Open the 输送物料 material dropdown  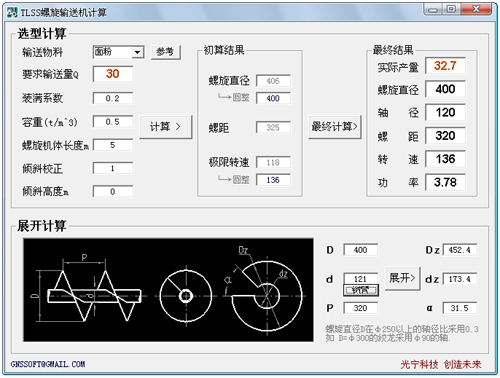tap(118, 52)
